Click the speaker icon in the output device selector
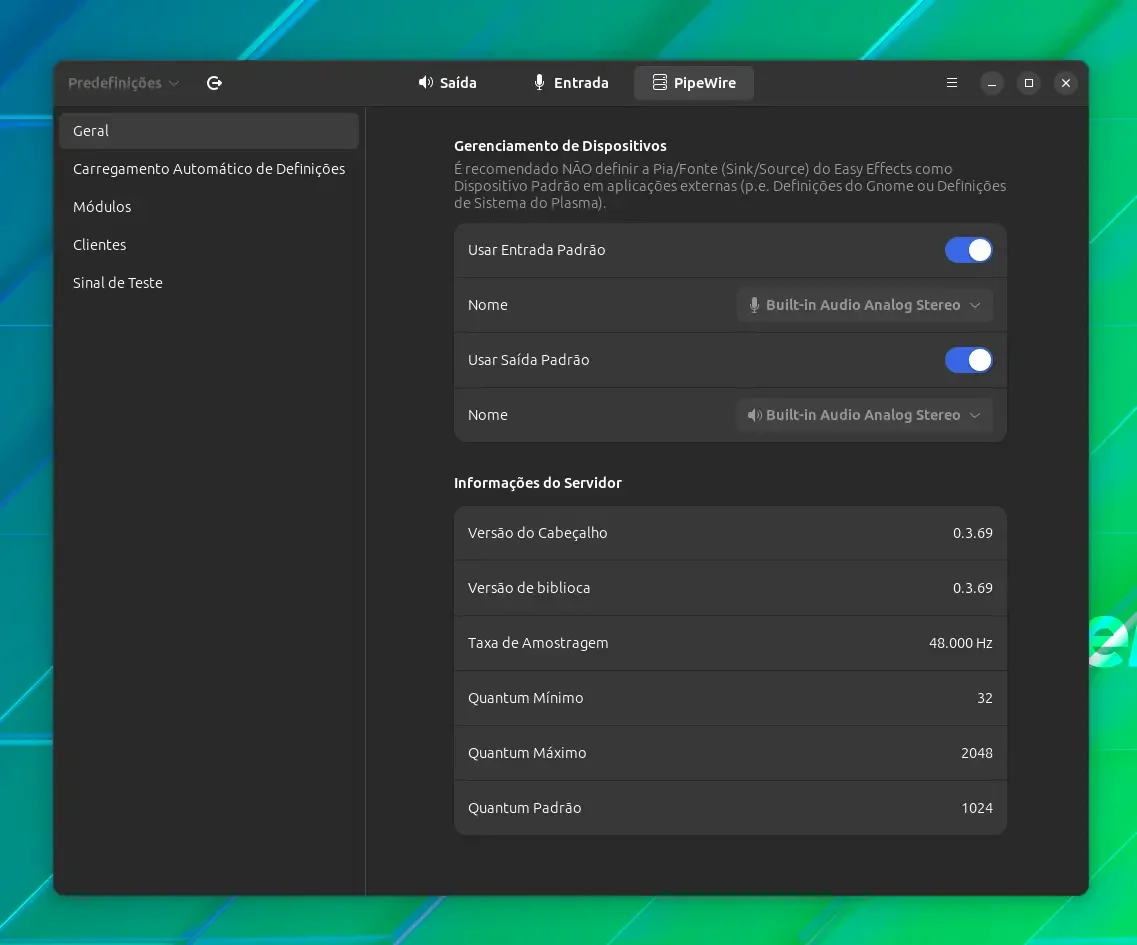Screen dimensions: 1137x945 [754, 415]
